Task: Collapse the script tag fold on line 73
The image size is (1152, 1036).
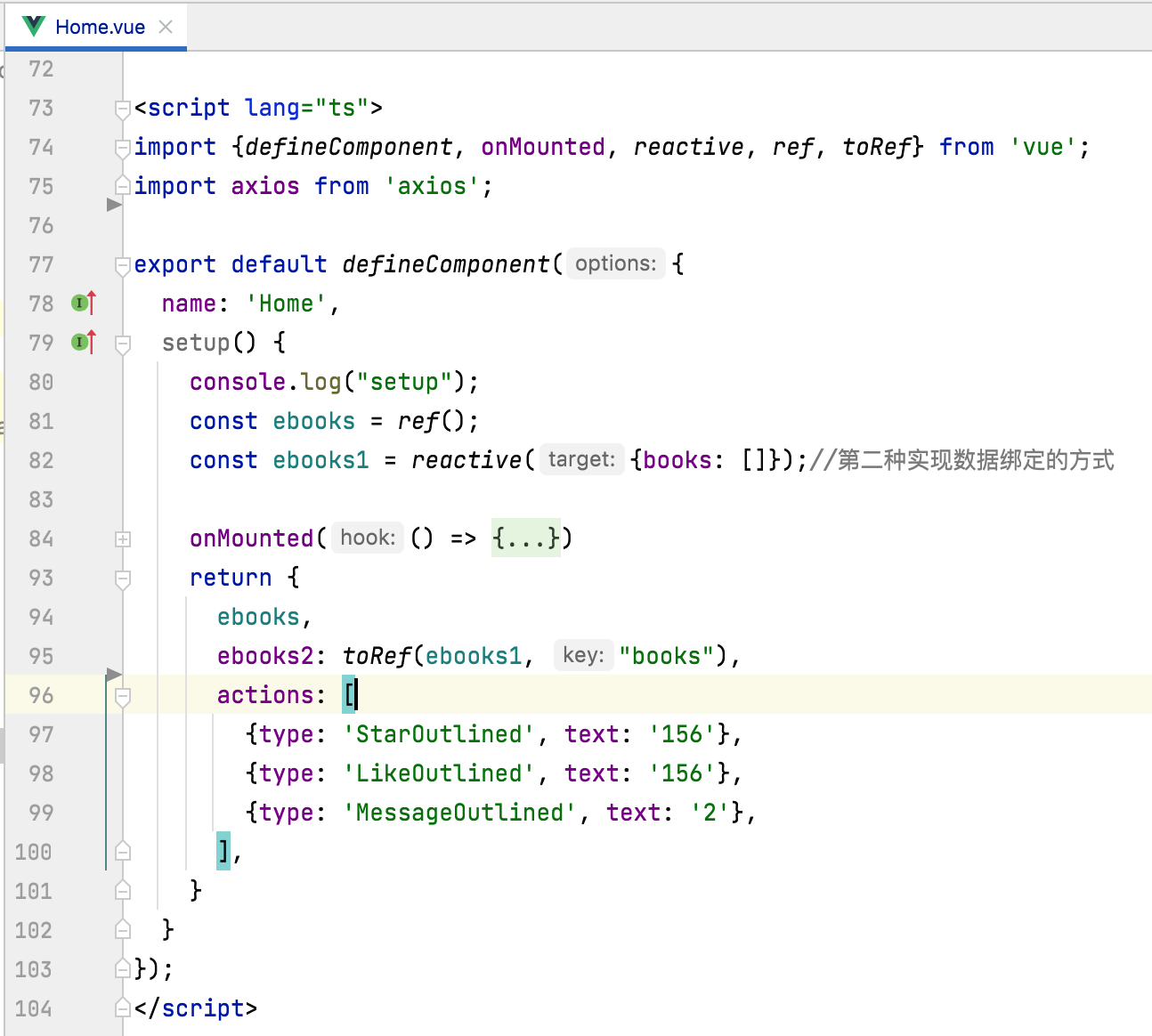Action: click(123, 109)
